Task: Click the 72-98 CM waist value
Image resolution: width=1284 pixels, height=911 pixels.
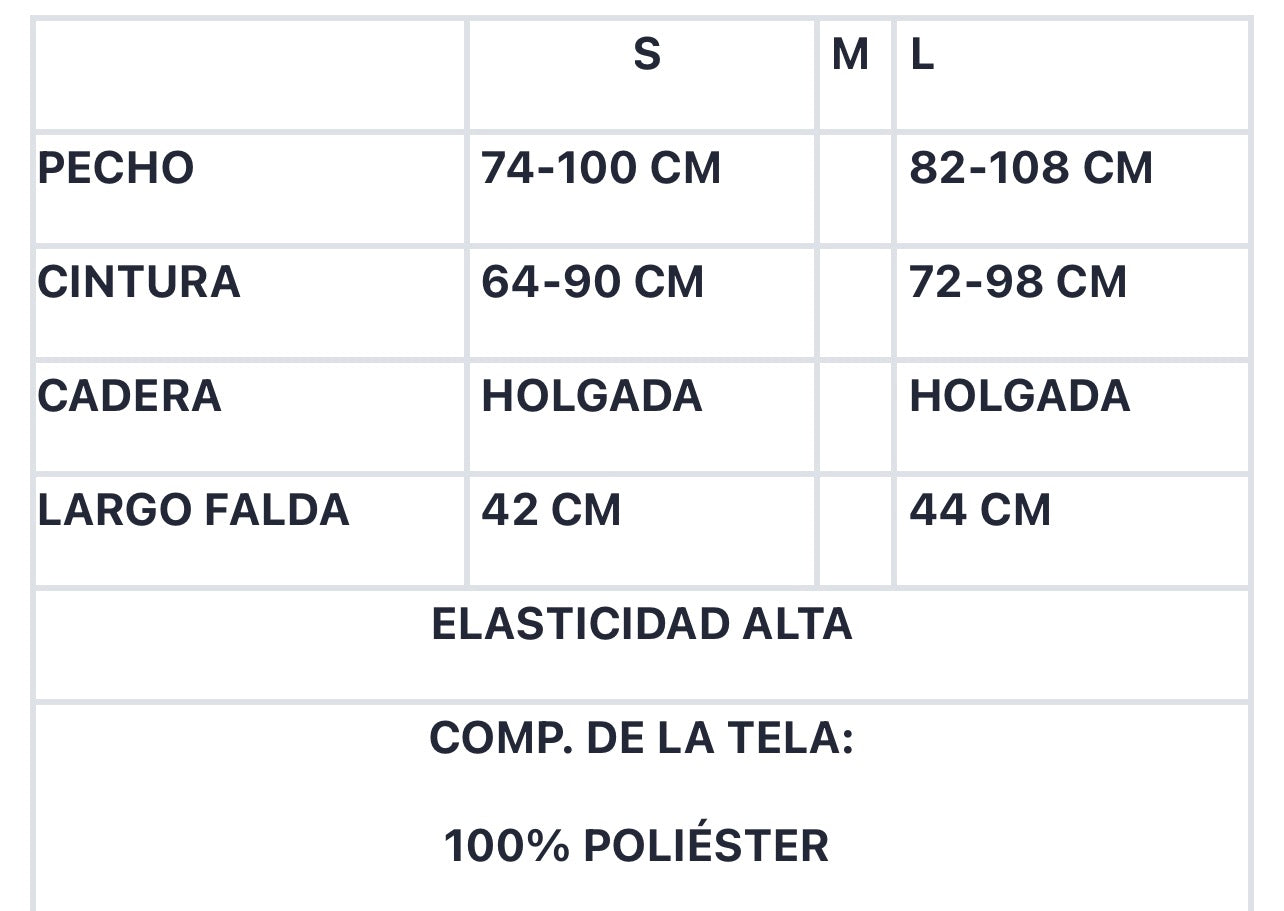Action: (1018, 282)
